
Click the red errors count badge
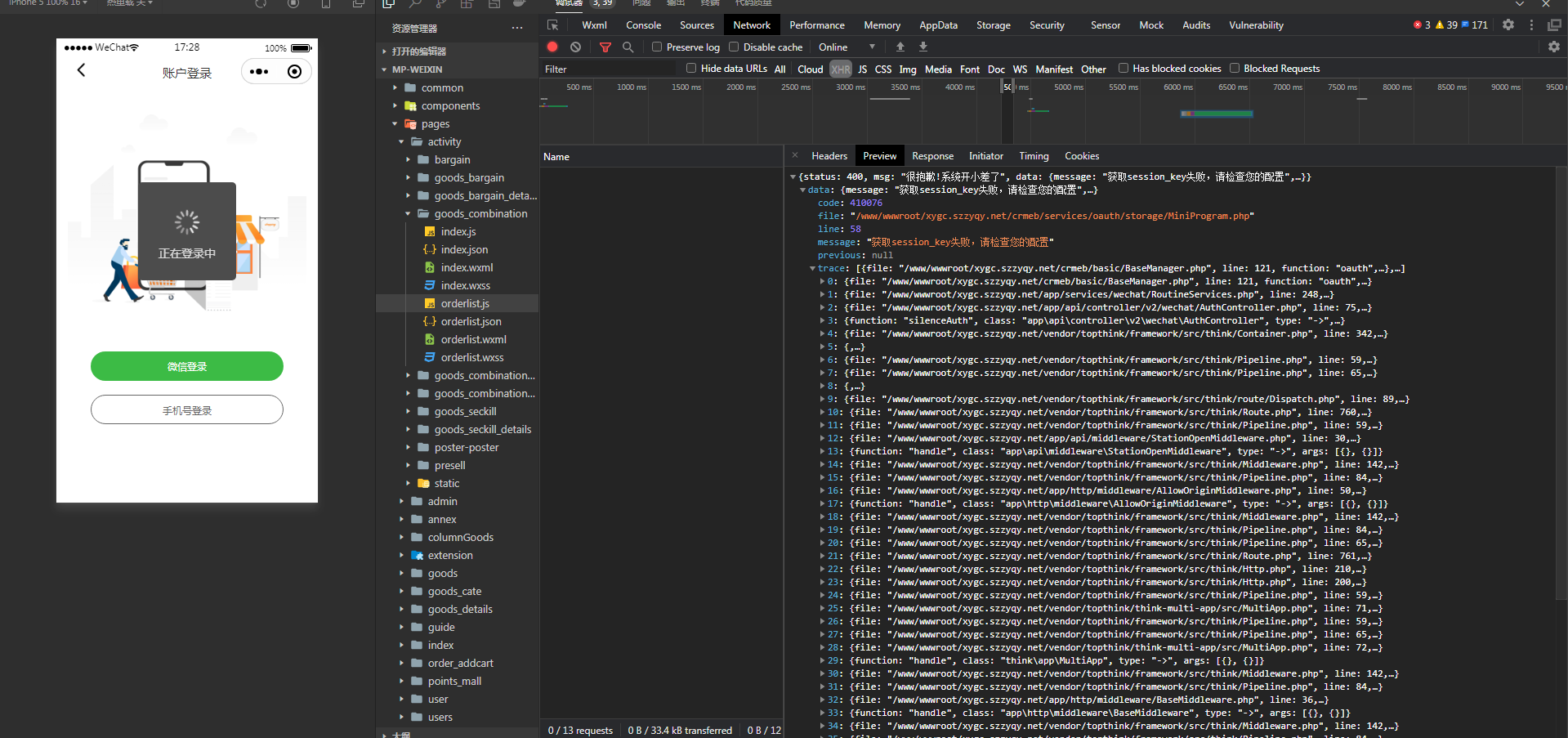coord(1423,25)
